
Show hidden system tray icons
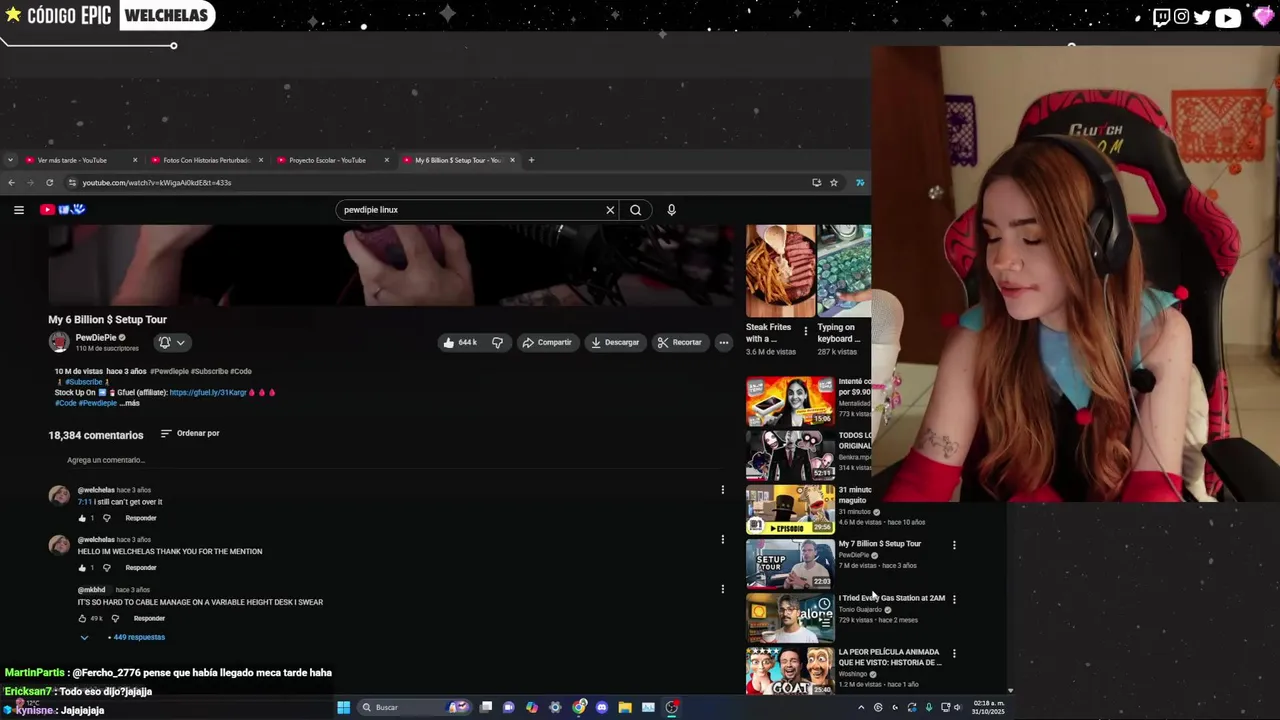coord(861,707)
